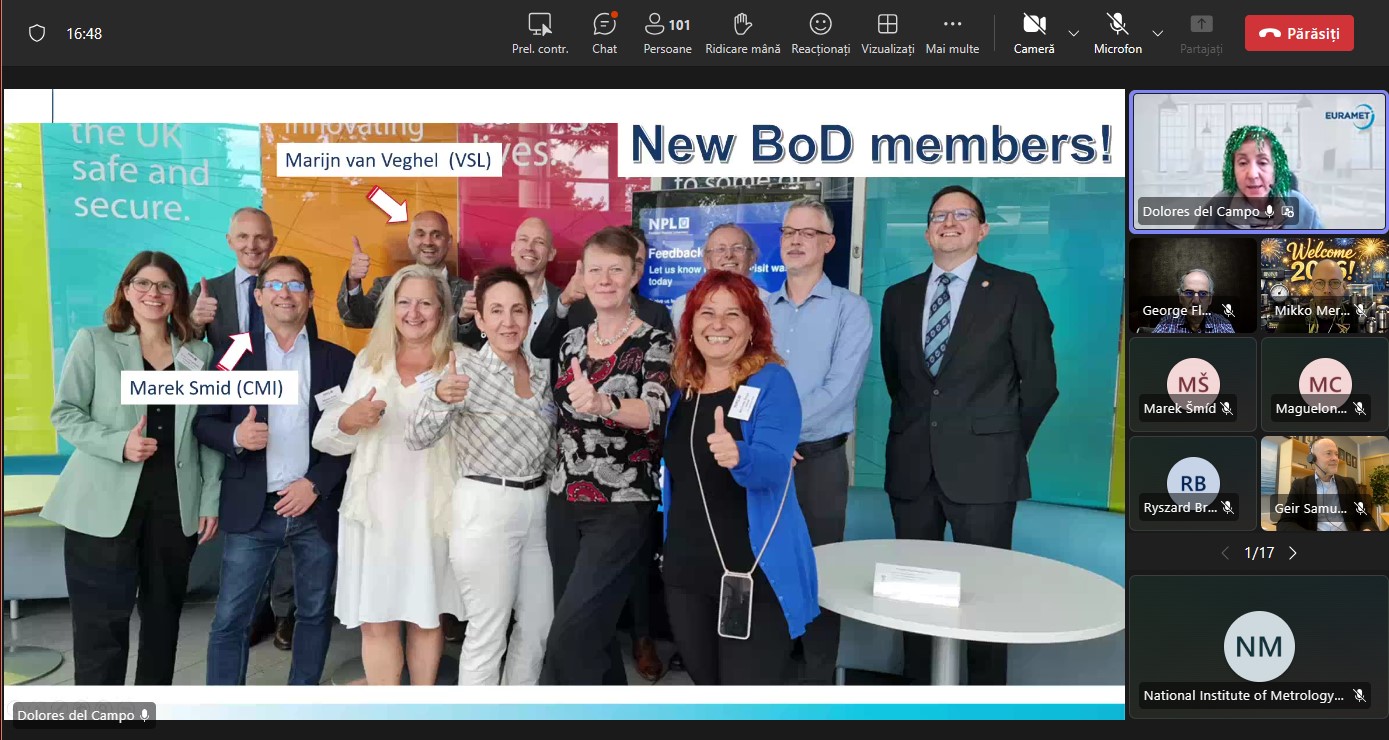Click the shield security icon
The height and width of the screenshot is (740, 1389).
[x=37, y=33]
